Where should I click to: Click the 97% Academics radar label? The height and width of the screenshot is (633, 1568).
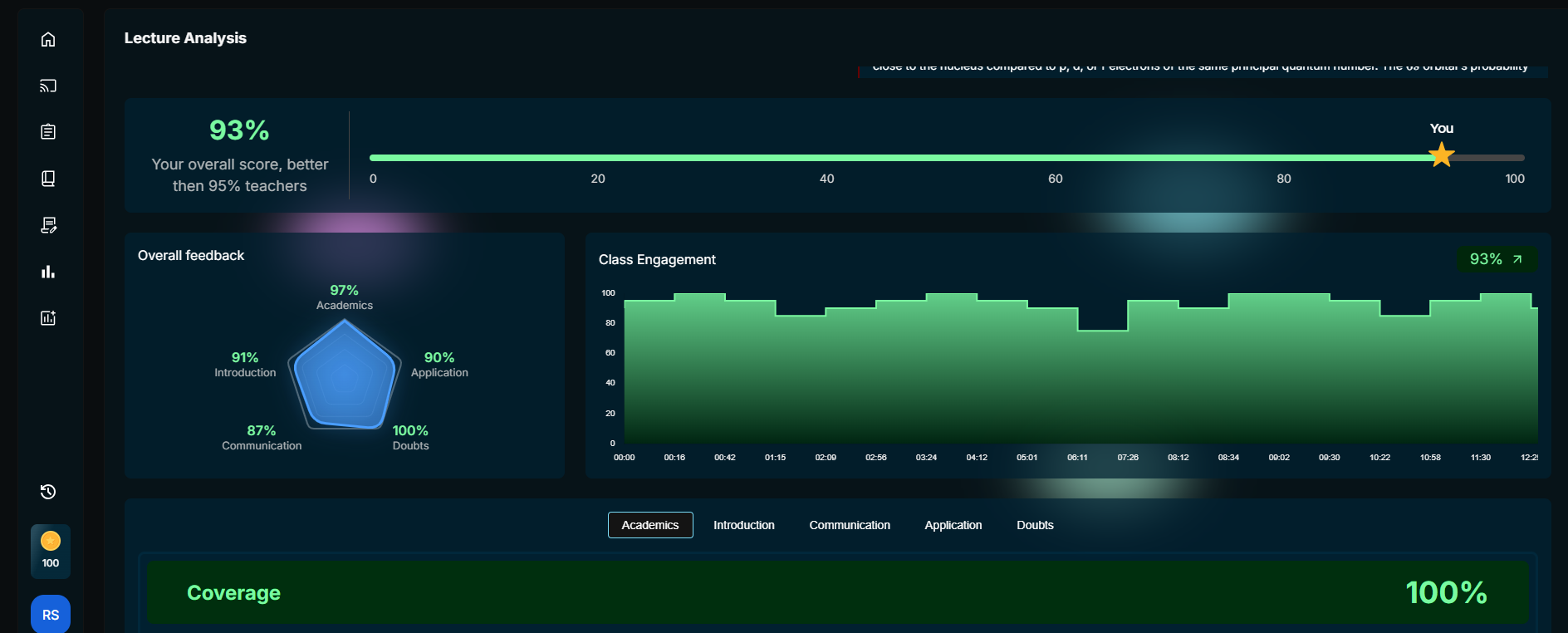pyautogui.click(x=344, y=297)
